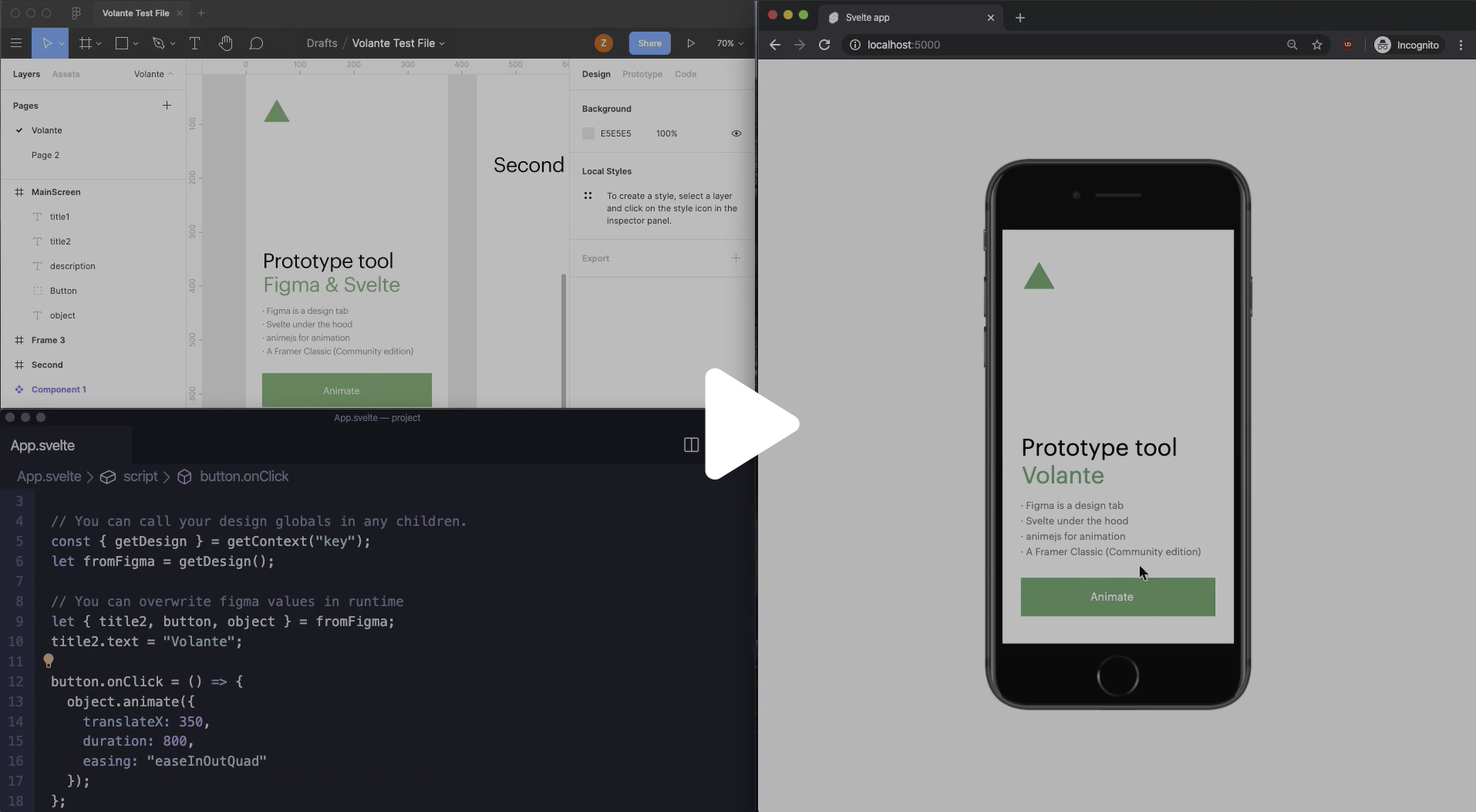
Task: Switch to the Layers tab
Action: click(x=26, y=74)
